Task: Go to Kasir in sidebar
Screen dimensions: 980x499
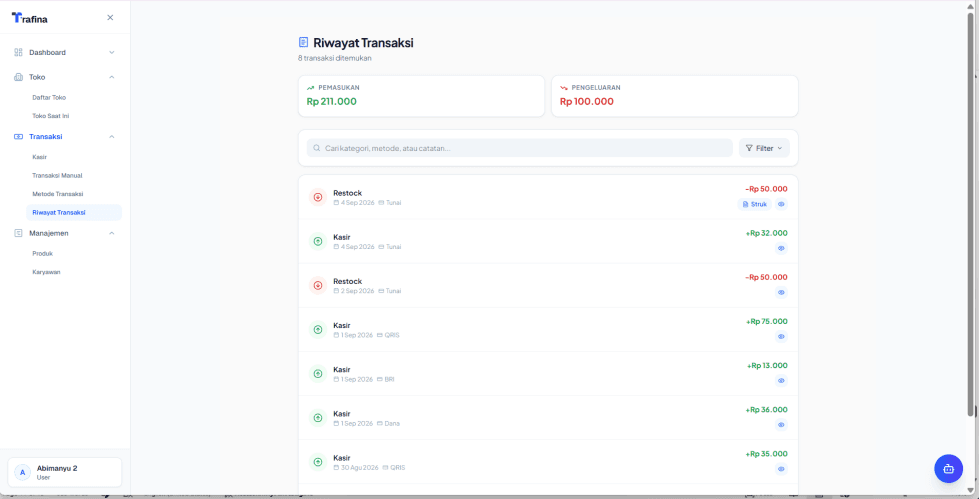Action: tap(39, 157)
